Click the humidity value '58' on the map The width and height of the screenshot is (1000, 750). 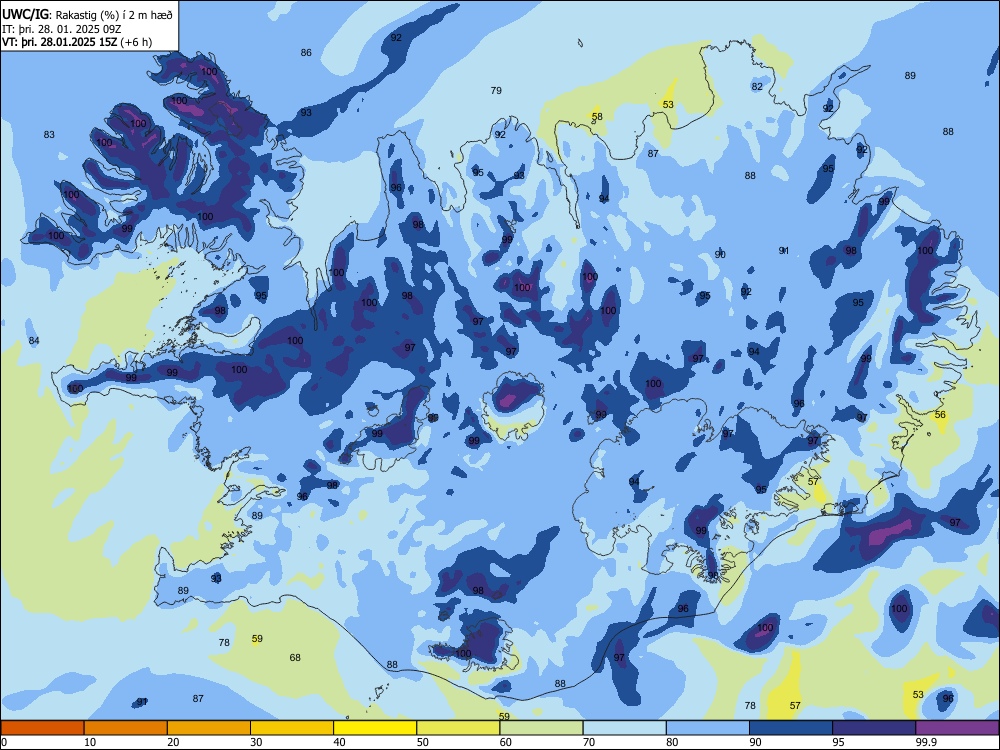597,117
